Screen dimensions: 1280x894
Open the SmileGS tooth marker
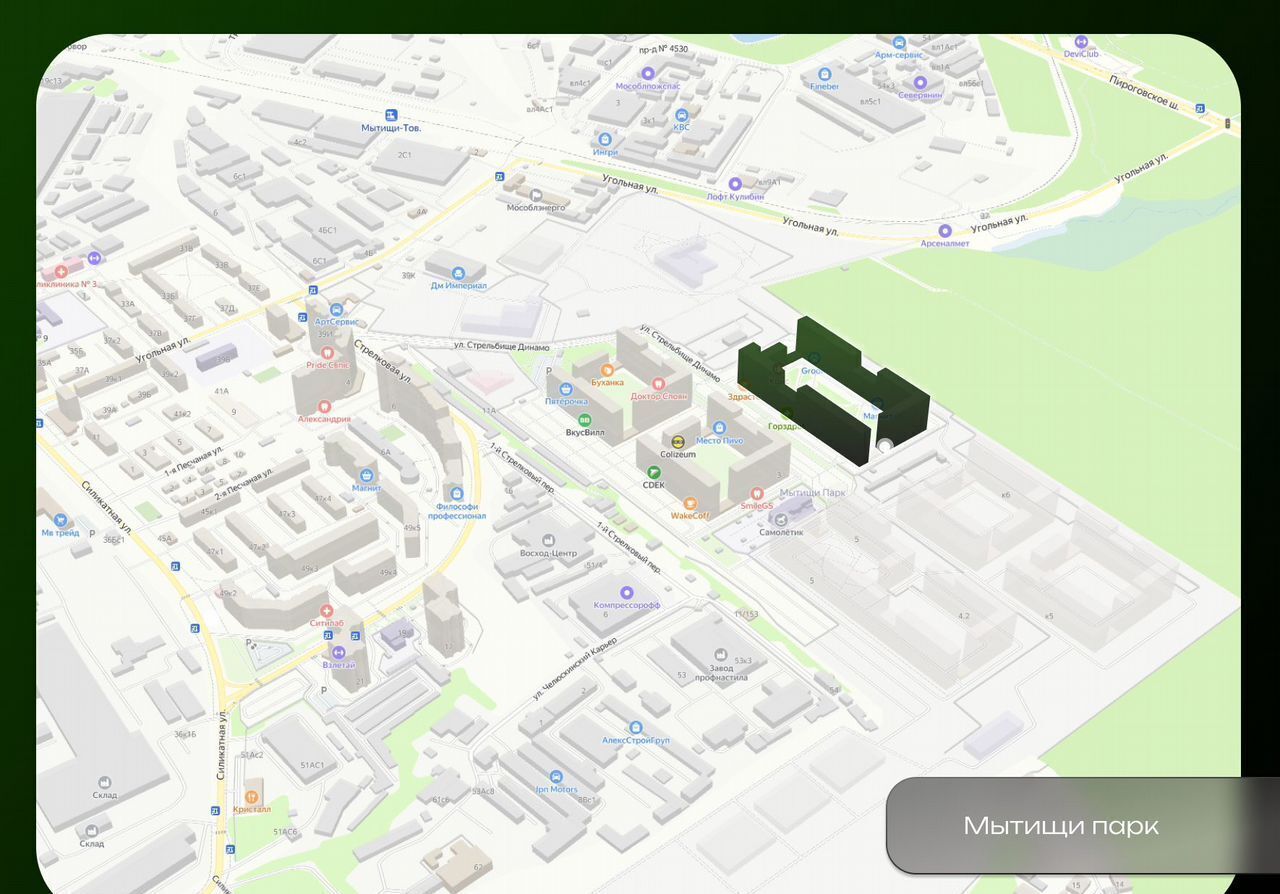(756, 493)
